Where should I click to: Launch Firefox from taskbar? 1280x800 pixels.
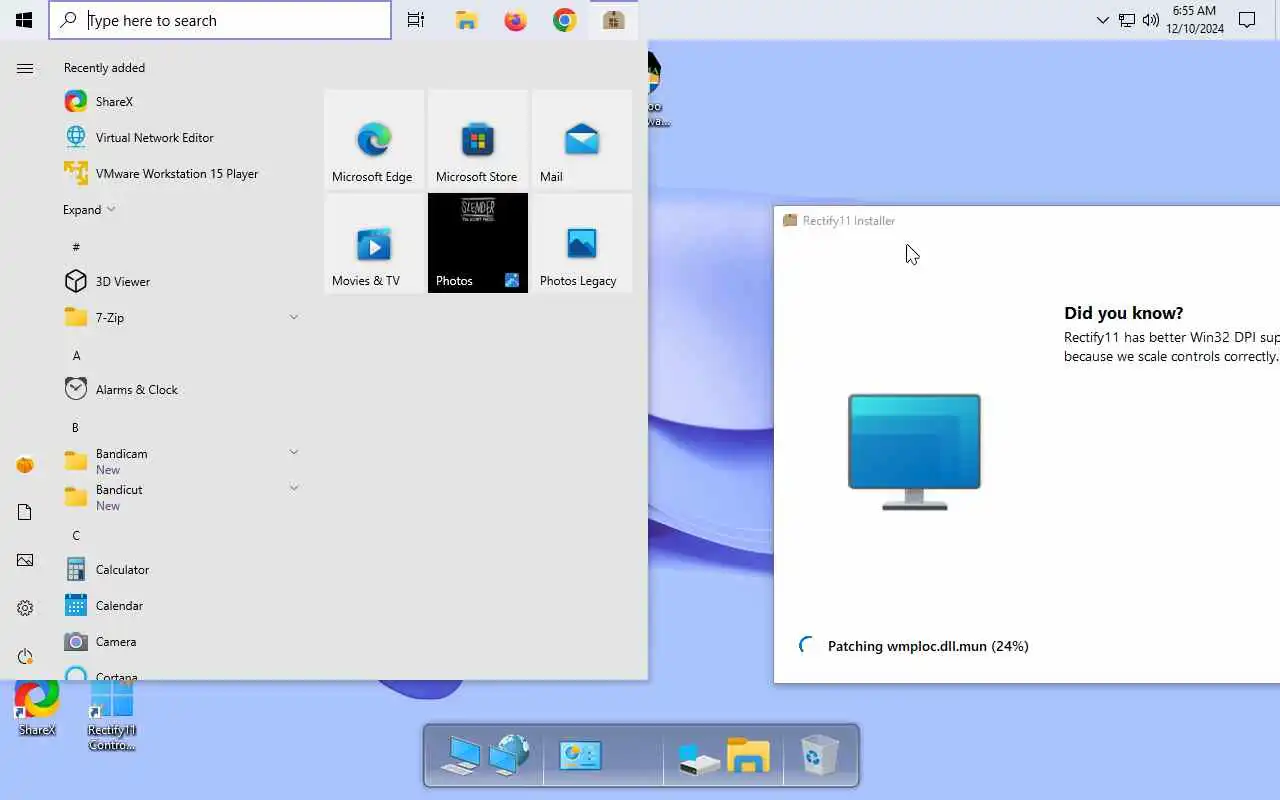(x=515, y=20)
